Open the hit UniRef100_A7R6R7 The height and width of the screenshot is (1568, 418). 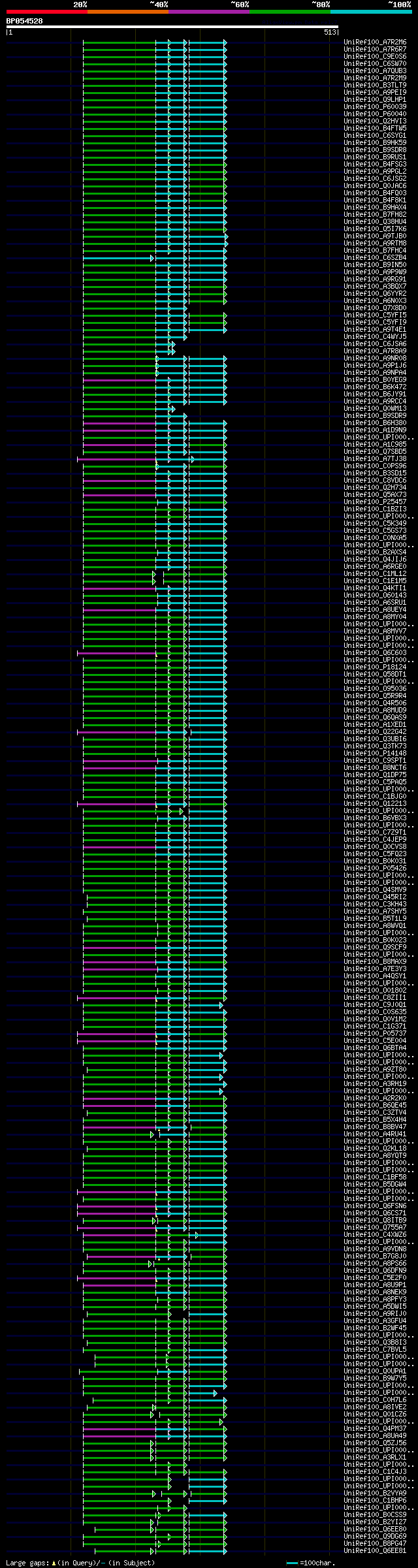point(375,49)
